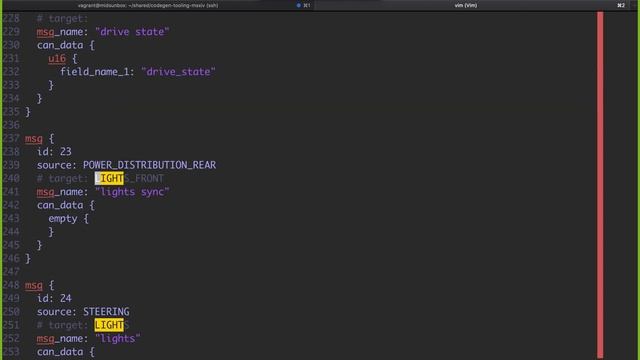Click the closing brace in line 235
The height and width of the screenshot is (360, 640).
tap(28, 112)
